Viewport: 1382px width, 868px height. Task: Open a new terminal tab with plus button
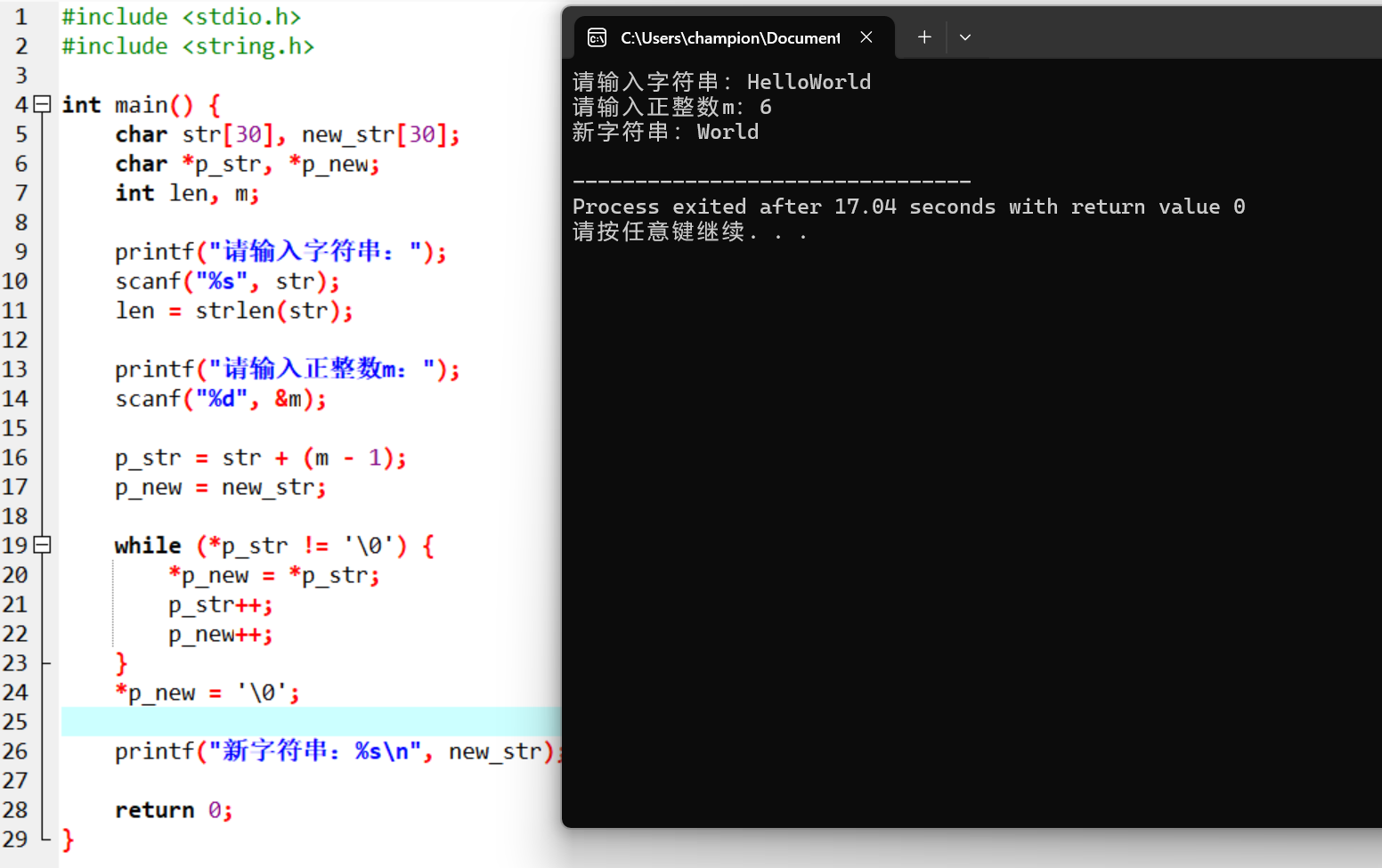tap(924, 37)
